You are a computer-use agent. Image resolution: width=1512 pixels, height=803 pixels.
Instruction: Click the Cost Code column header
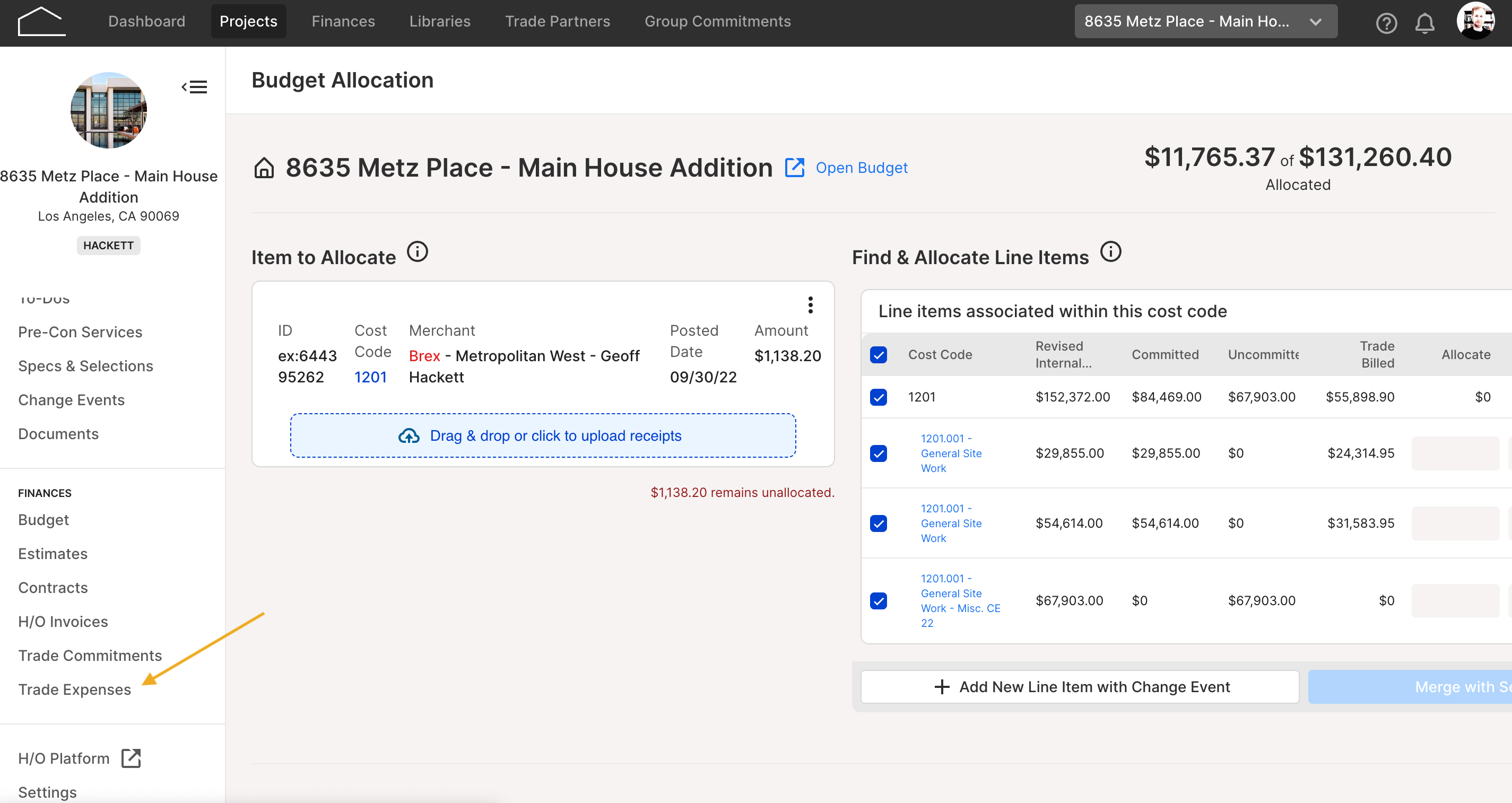[x=940, y=354]
